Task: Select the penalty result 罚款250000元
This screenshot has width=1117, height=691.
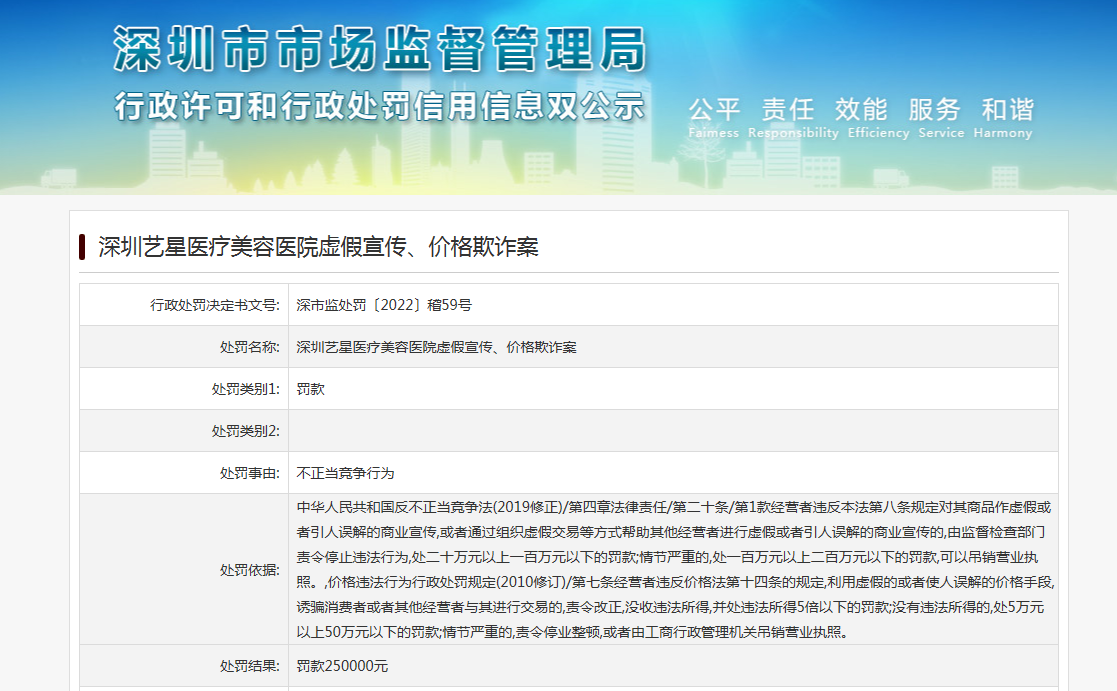Action: [342, 666]
